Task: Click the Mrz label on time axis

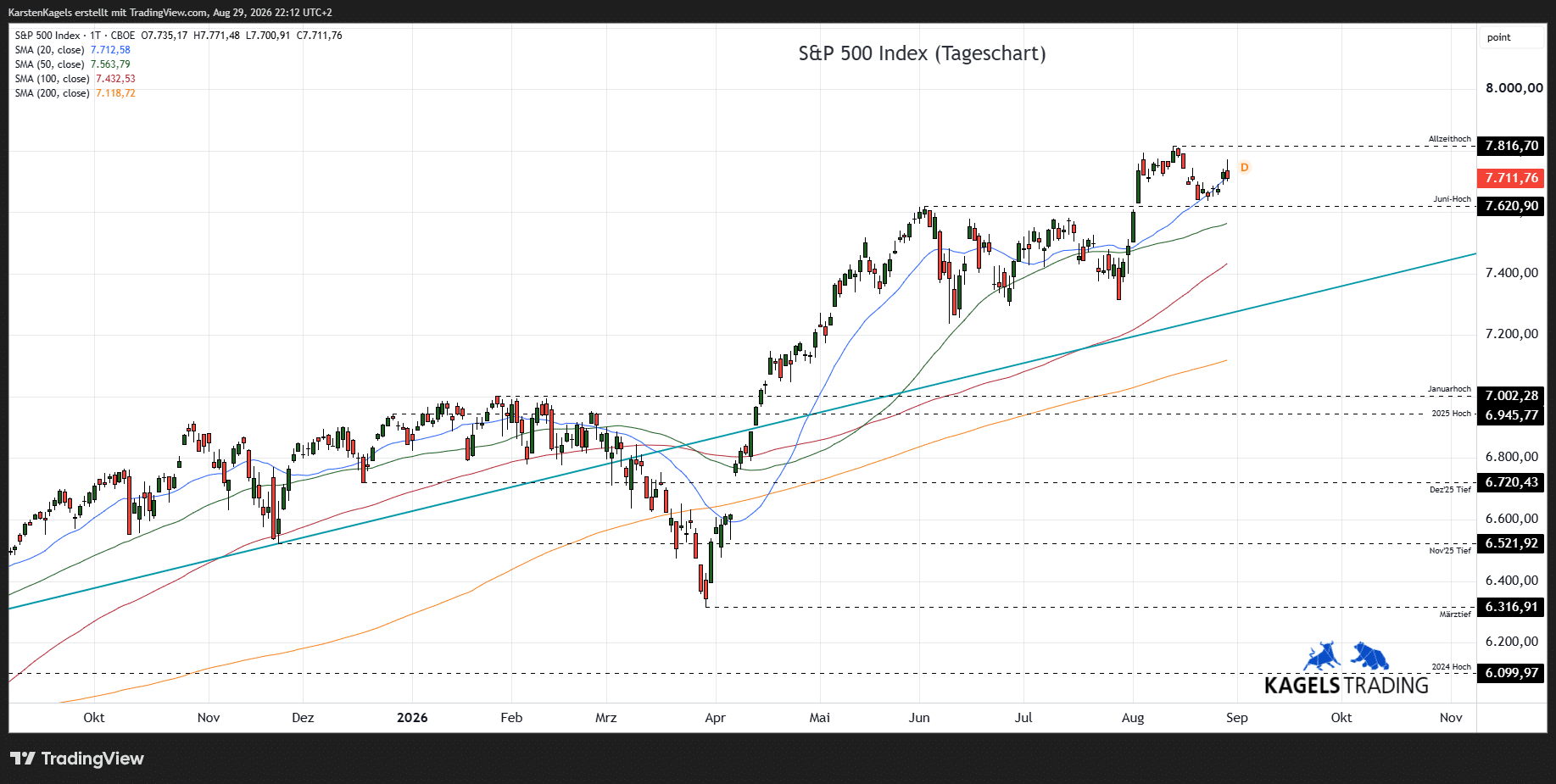Action: [x=605, y=718]
